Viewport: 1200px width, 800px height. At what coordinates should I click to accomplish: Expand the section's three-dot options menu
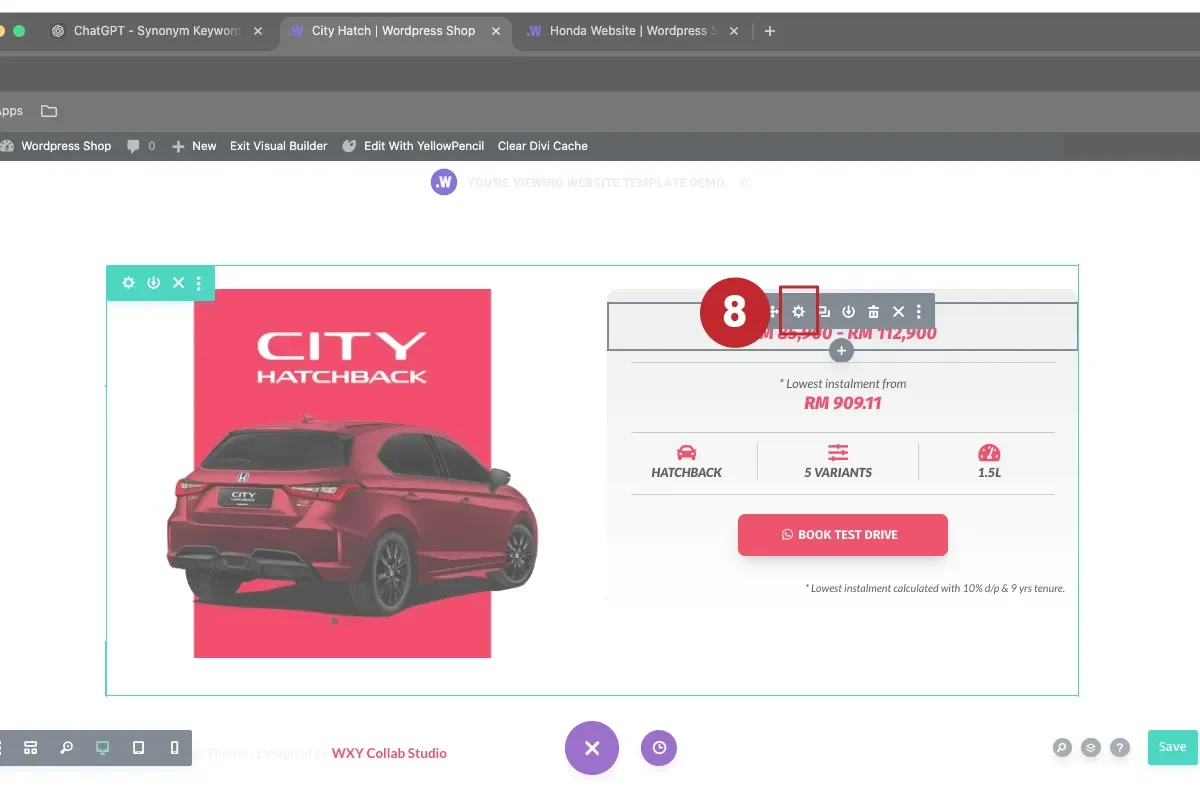click(198, 283)
